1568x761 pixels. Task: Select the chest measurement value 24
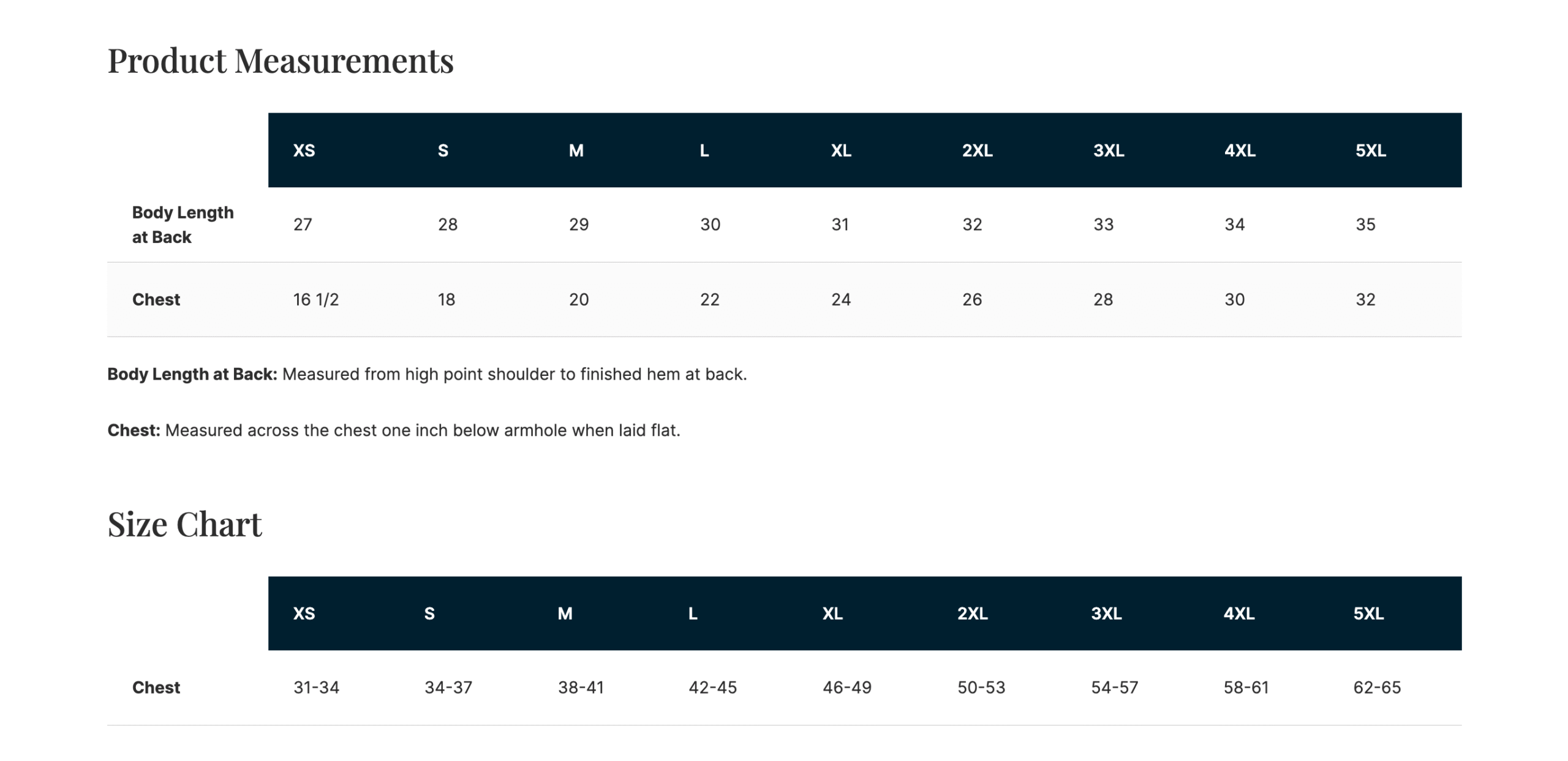[x=840, y=299]
